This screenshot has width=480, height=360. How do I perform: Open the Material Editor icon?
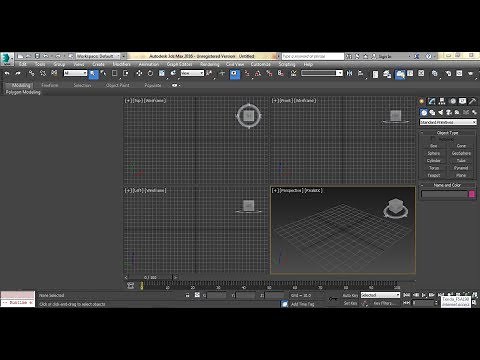[435, 73]
